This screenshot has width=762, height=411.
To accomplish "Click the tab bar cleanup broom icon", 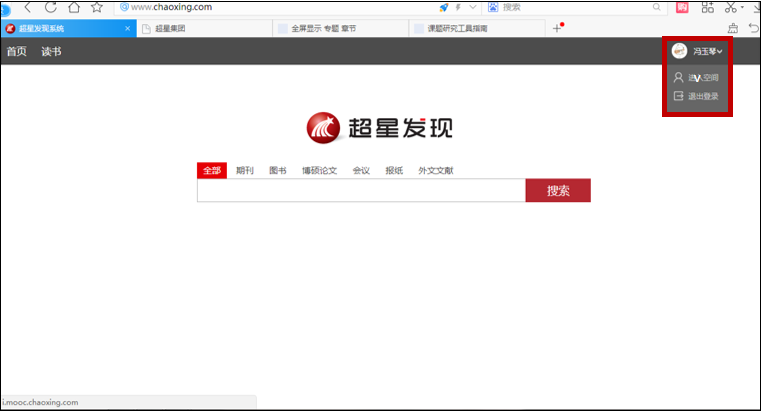I will (733, 28).
